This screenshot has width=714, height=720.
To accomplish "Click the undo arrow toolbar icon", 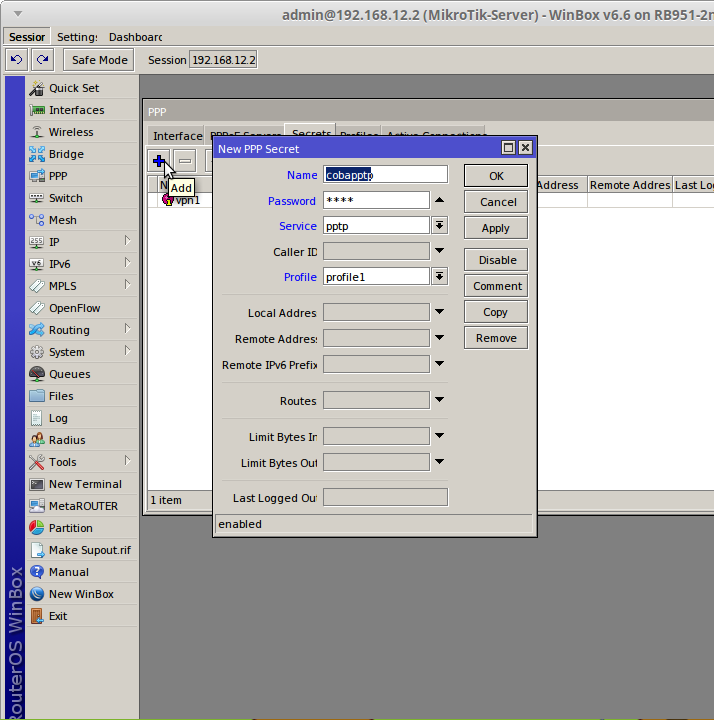I will 17,60.
